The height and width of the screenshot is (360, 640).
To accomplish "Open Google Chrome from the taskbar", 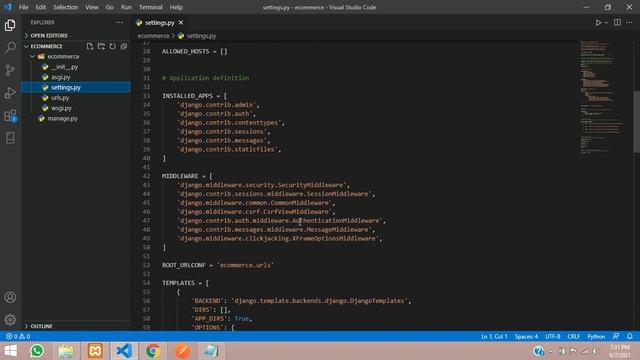I will click(x=153, y=351).
